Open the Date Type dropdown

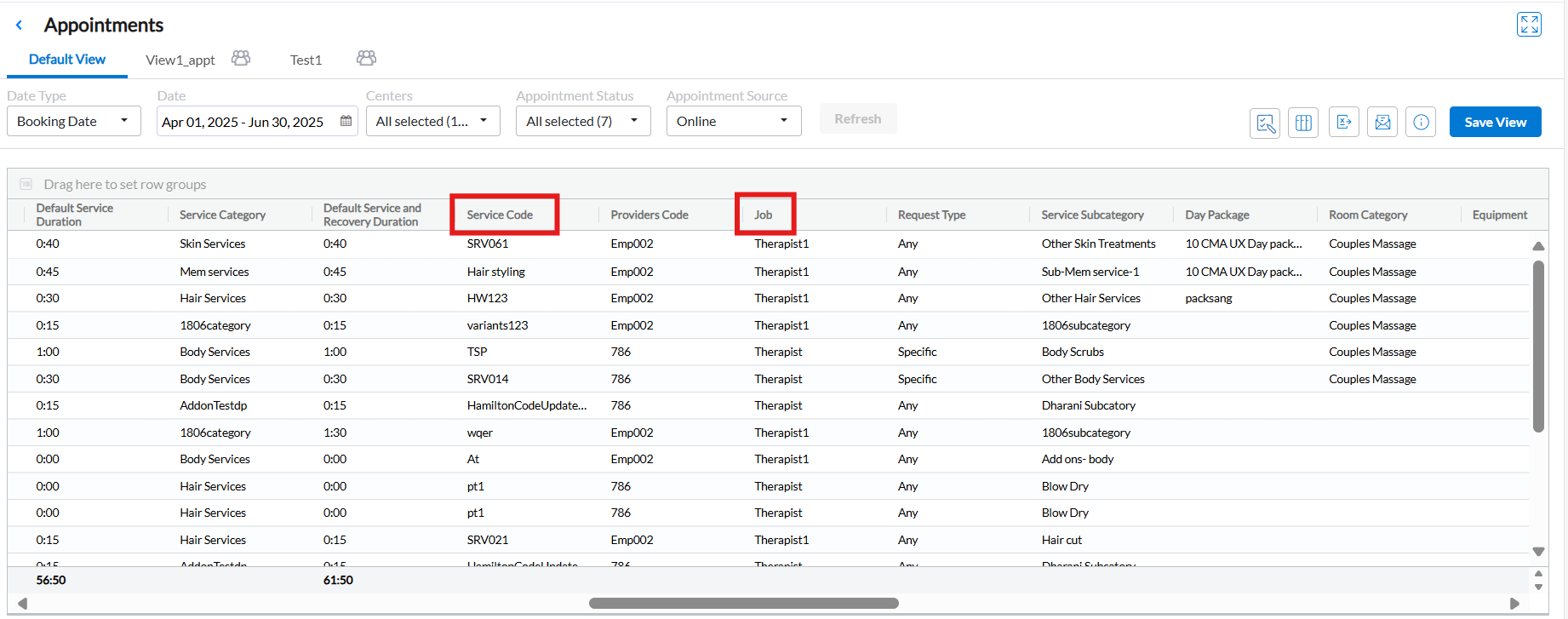coord(73,121)
